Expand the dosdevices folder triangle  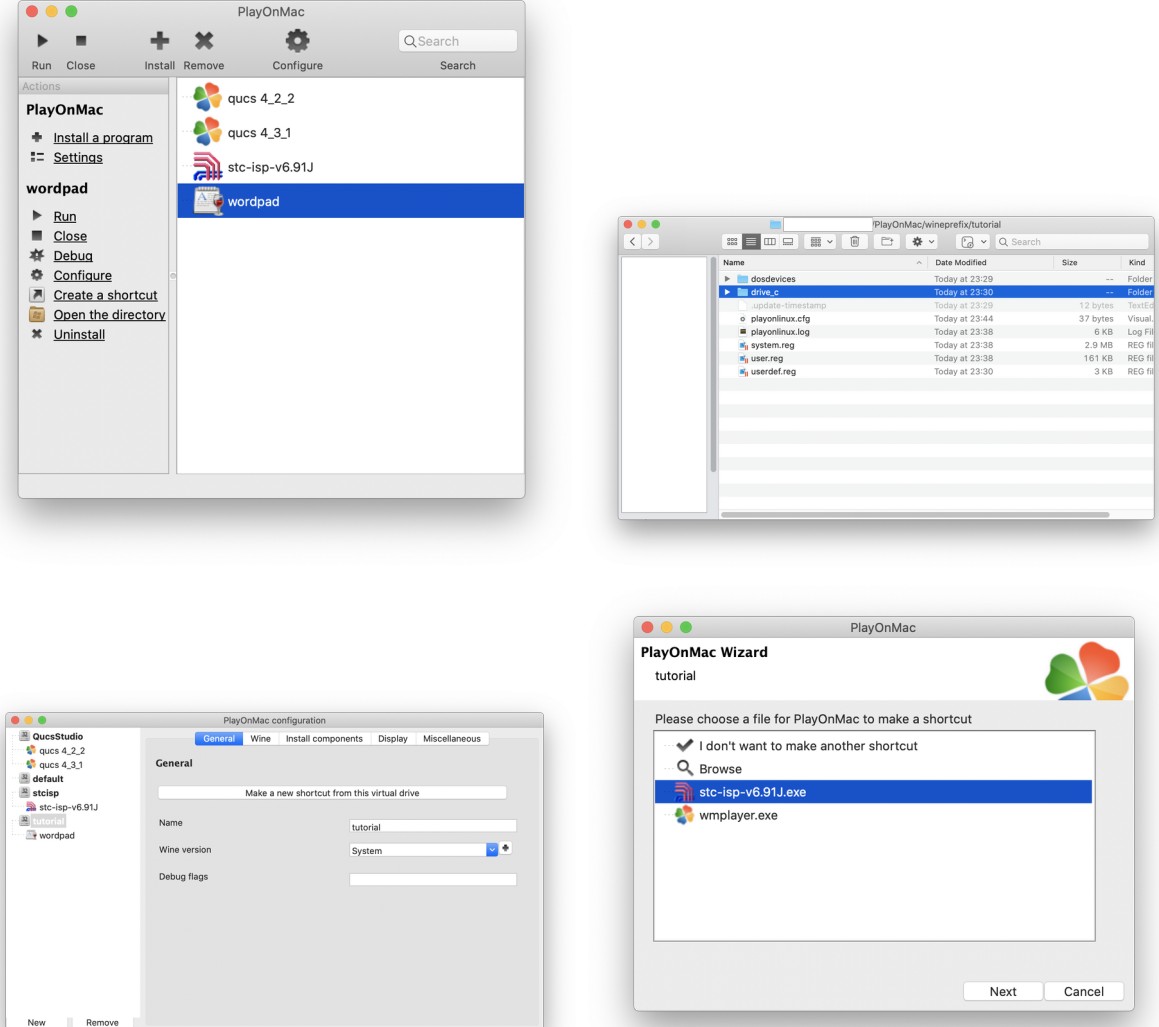pyautogui.click(x=727, y=279)
